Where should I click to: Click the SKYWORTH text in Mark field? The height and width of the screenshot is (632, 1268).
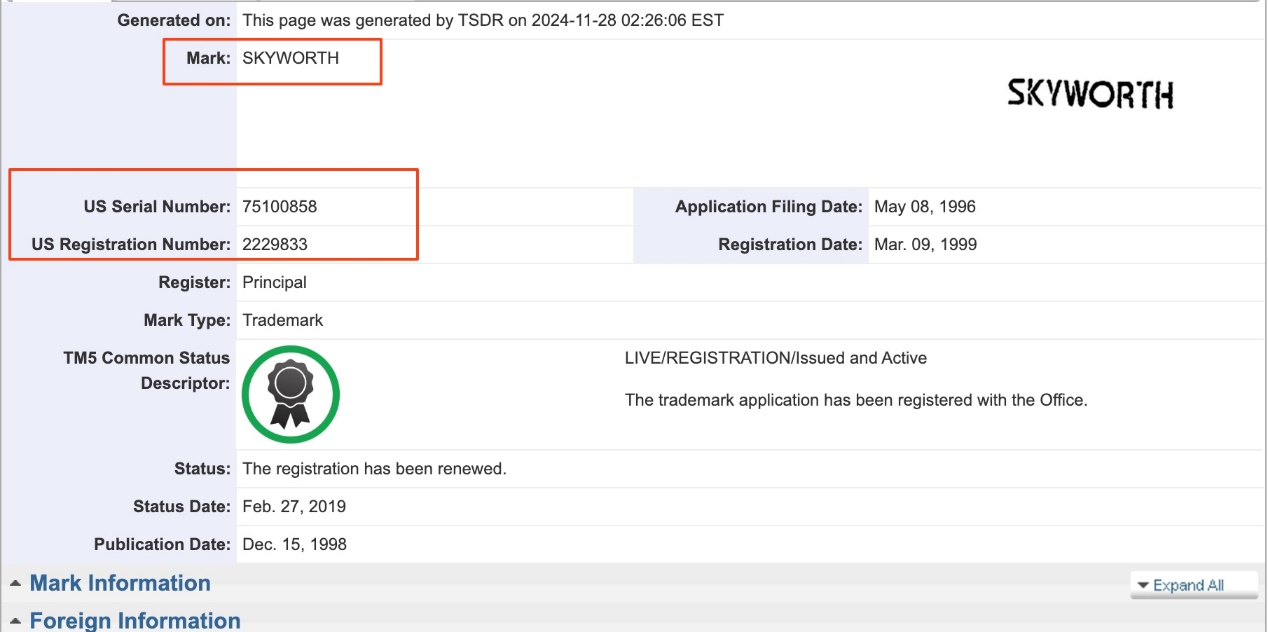click(x=290, y=58)
